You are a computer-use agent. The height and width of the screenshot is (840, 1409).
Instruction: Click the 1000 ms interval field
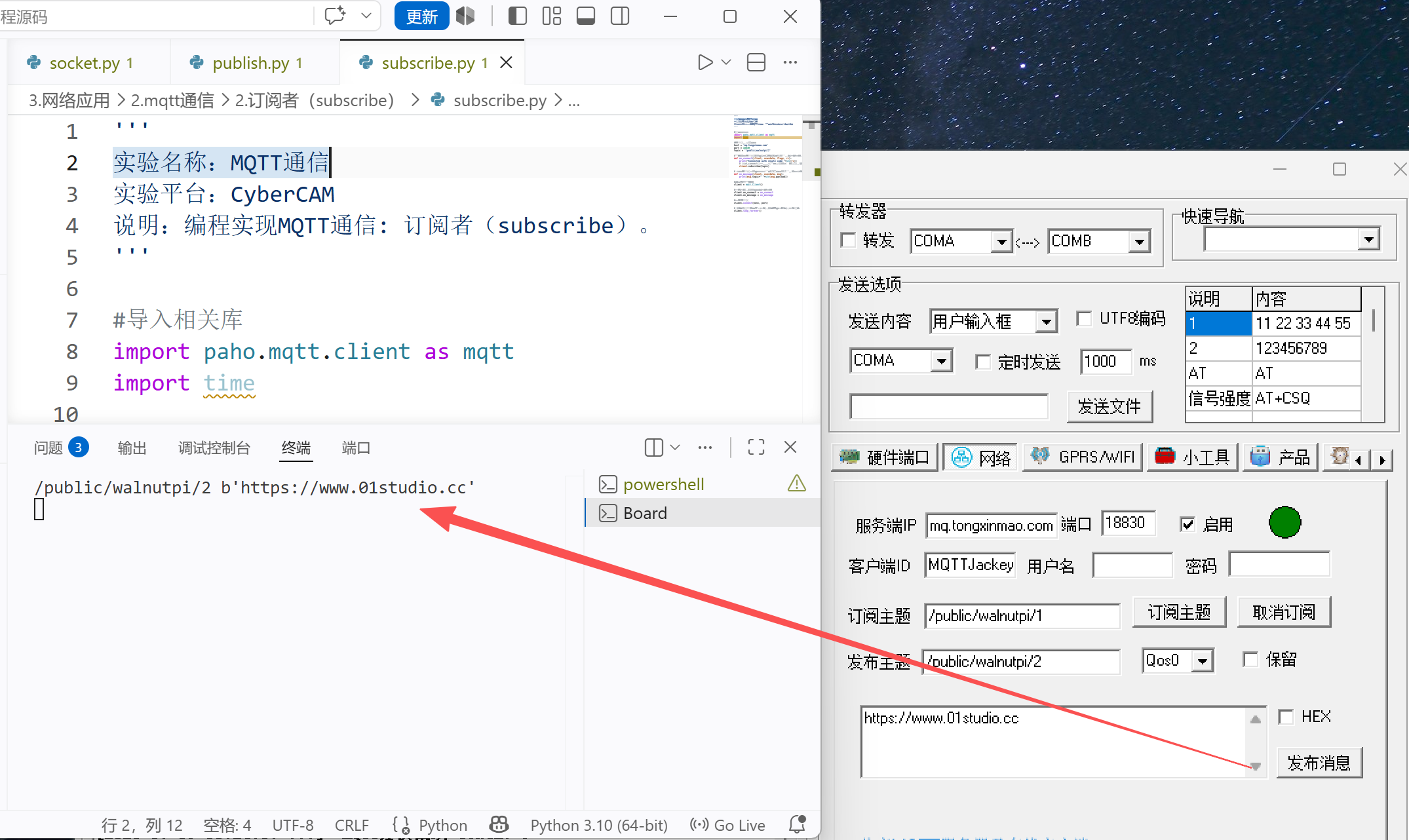point(1106,362)
